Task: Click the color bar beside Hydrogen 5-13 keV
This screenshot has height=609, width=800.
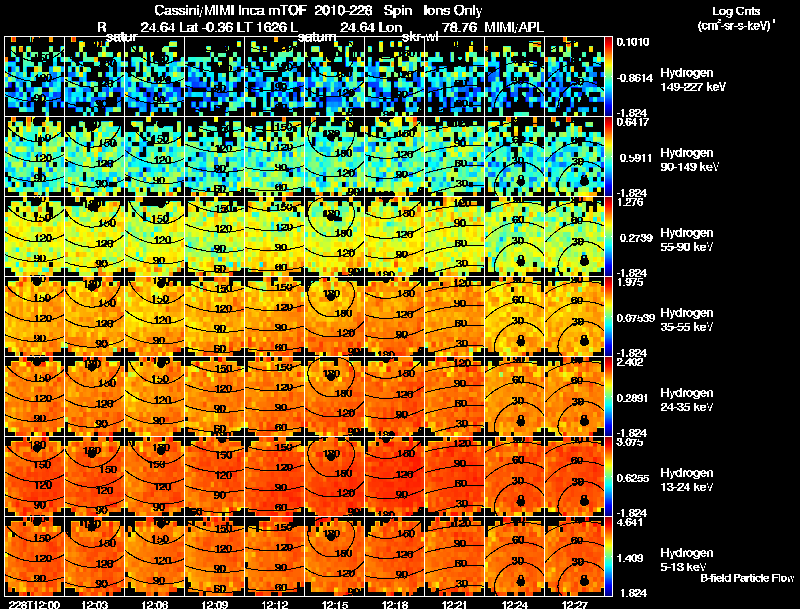Action: click(608, 557)
